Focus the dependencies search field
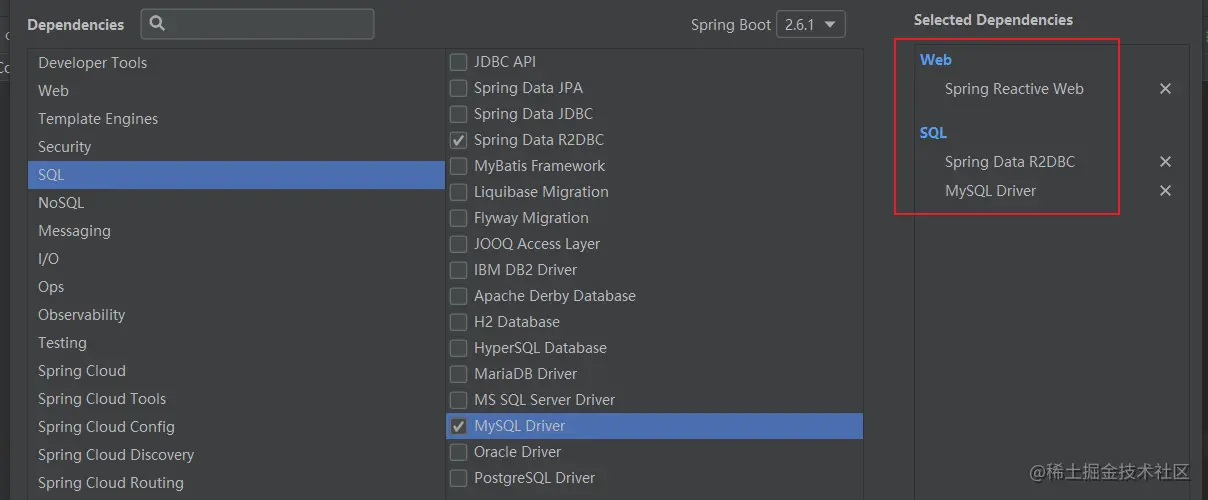Viewport: 1208px width, 500px height. (x=257, y=24)
